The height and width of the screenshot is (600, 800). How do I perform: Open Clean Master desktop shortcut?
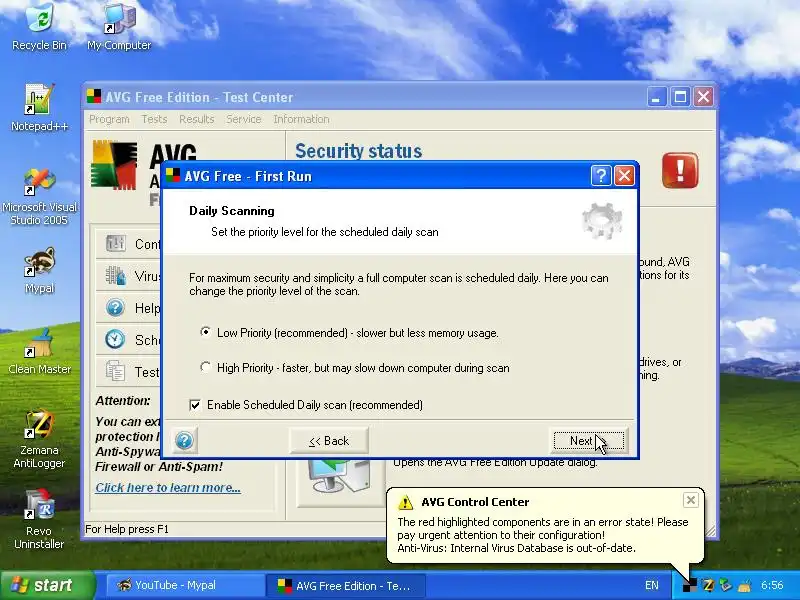[x=39, y=351]
